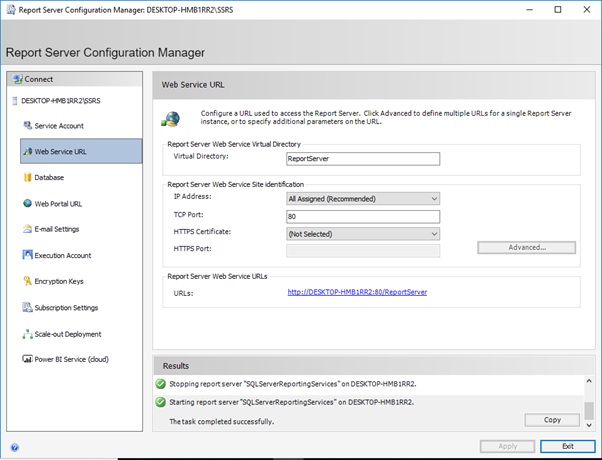Open Execution Account page
The image size is (602, 460).
pyautogui.click(x=63, y=255)
